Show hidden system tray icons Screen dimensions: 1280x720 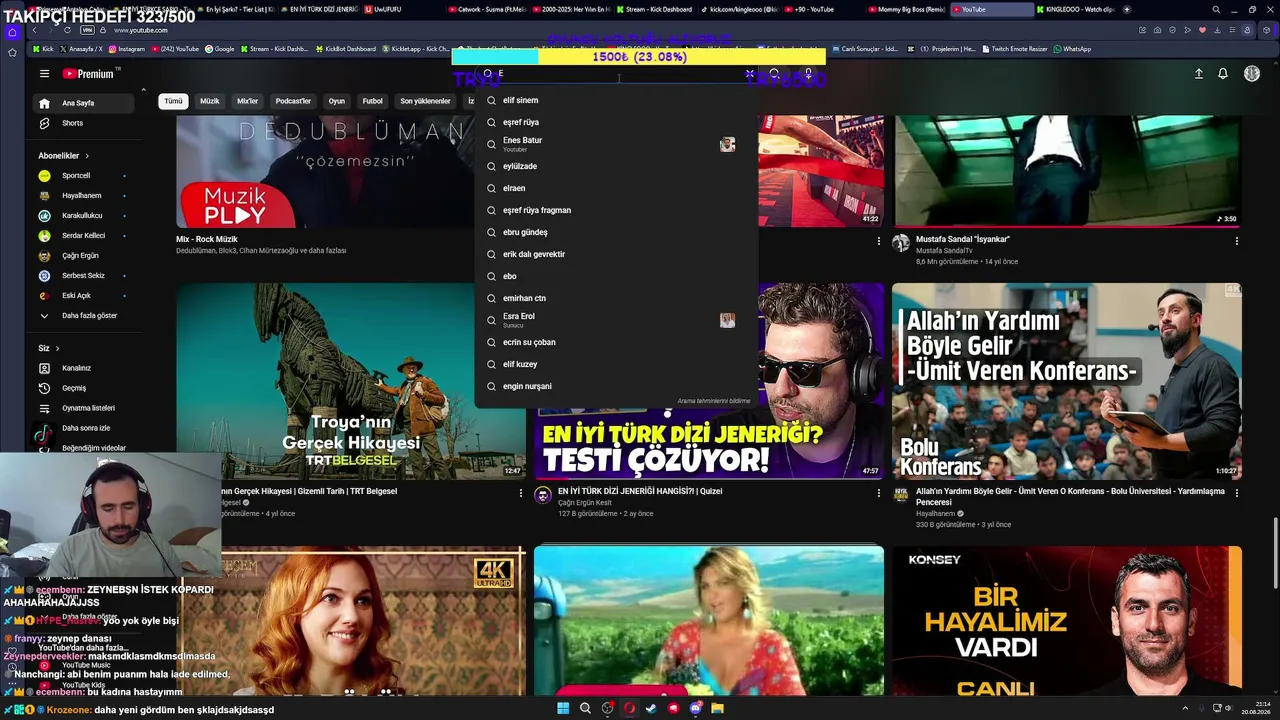[x=1185, y=708]
